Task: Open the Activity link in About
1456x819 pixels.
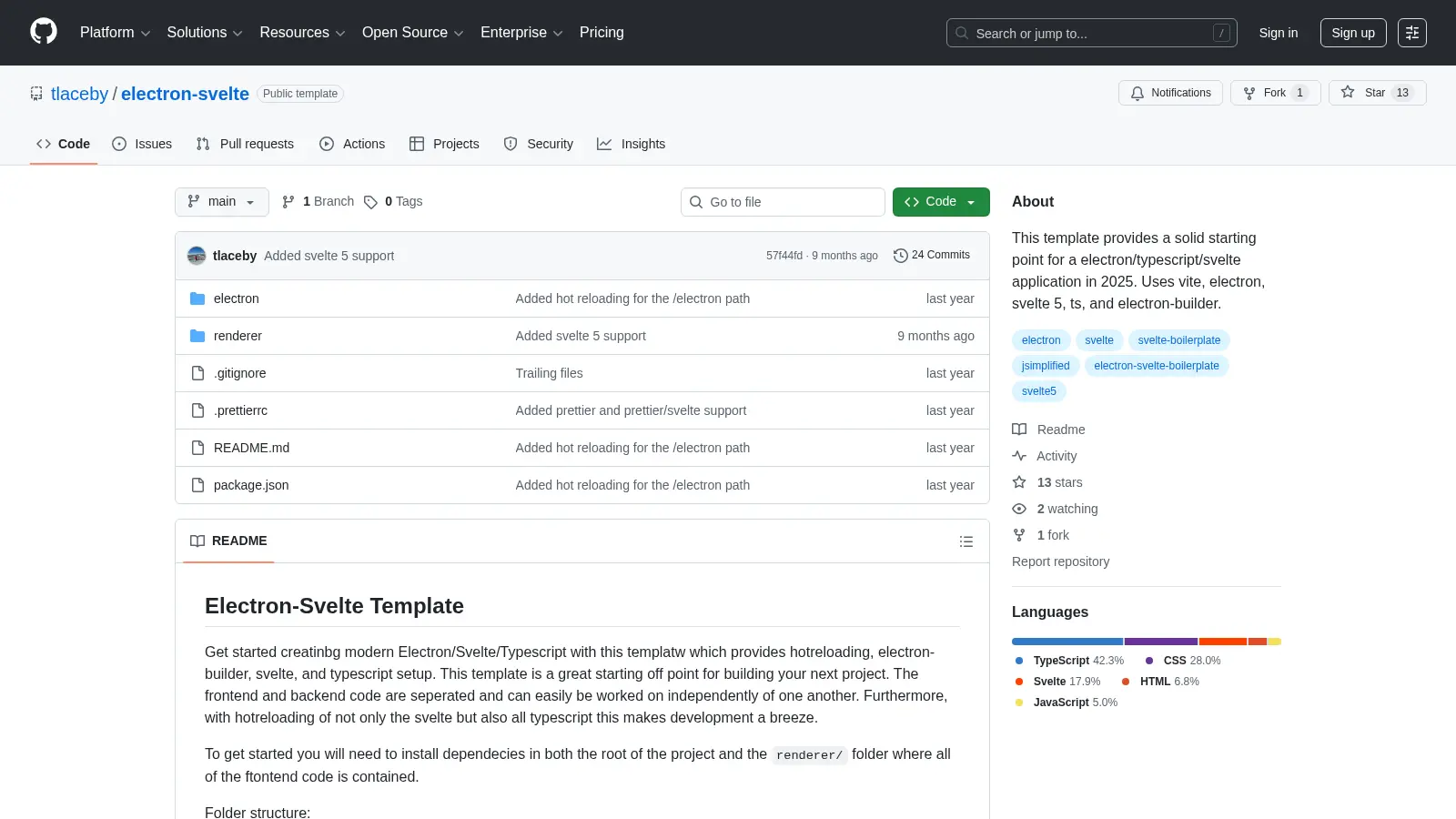Action: point(1045,456)
